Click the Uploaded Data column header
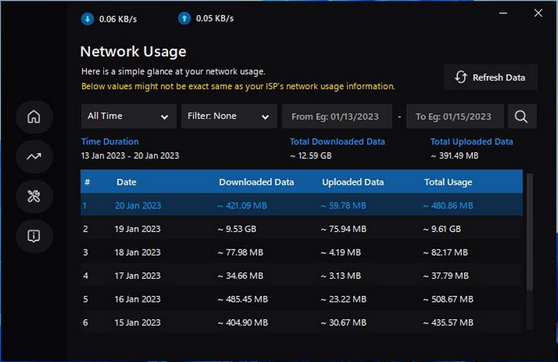Screen dimensions: 558x362 [x=353, y=182]
